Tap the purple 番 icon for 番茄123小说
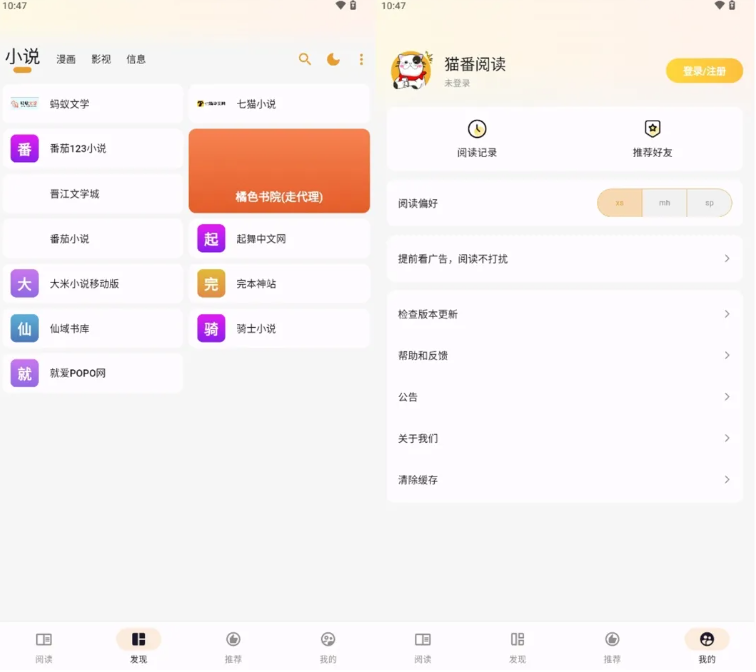The width and height of the screenshot is (756, 672). pos(24,148)
